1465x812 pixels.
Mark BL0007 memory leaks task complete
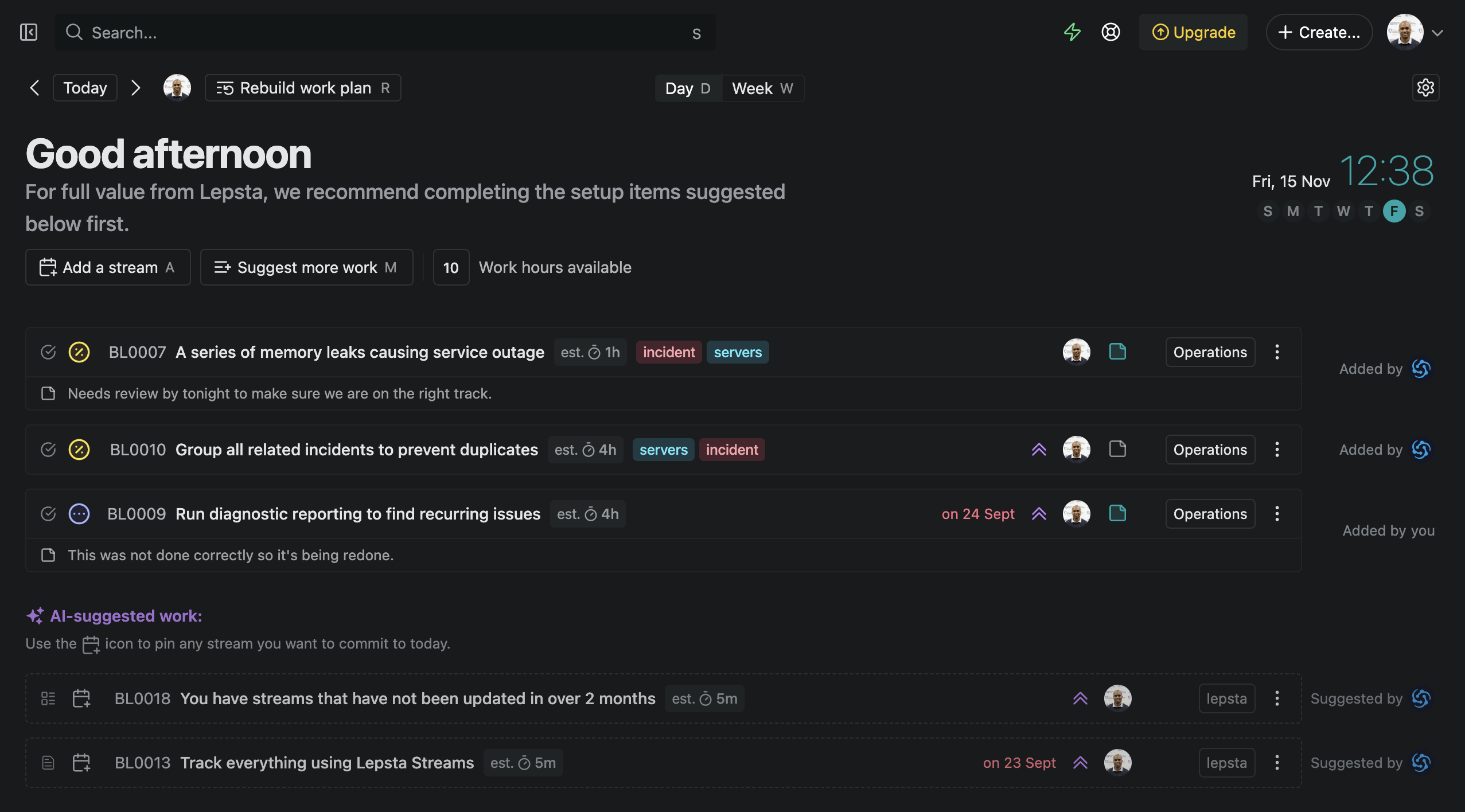pos(48,352)
